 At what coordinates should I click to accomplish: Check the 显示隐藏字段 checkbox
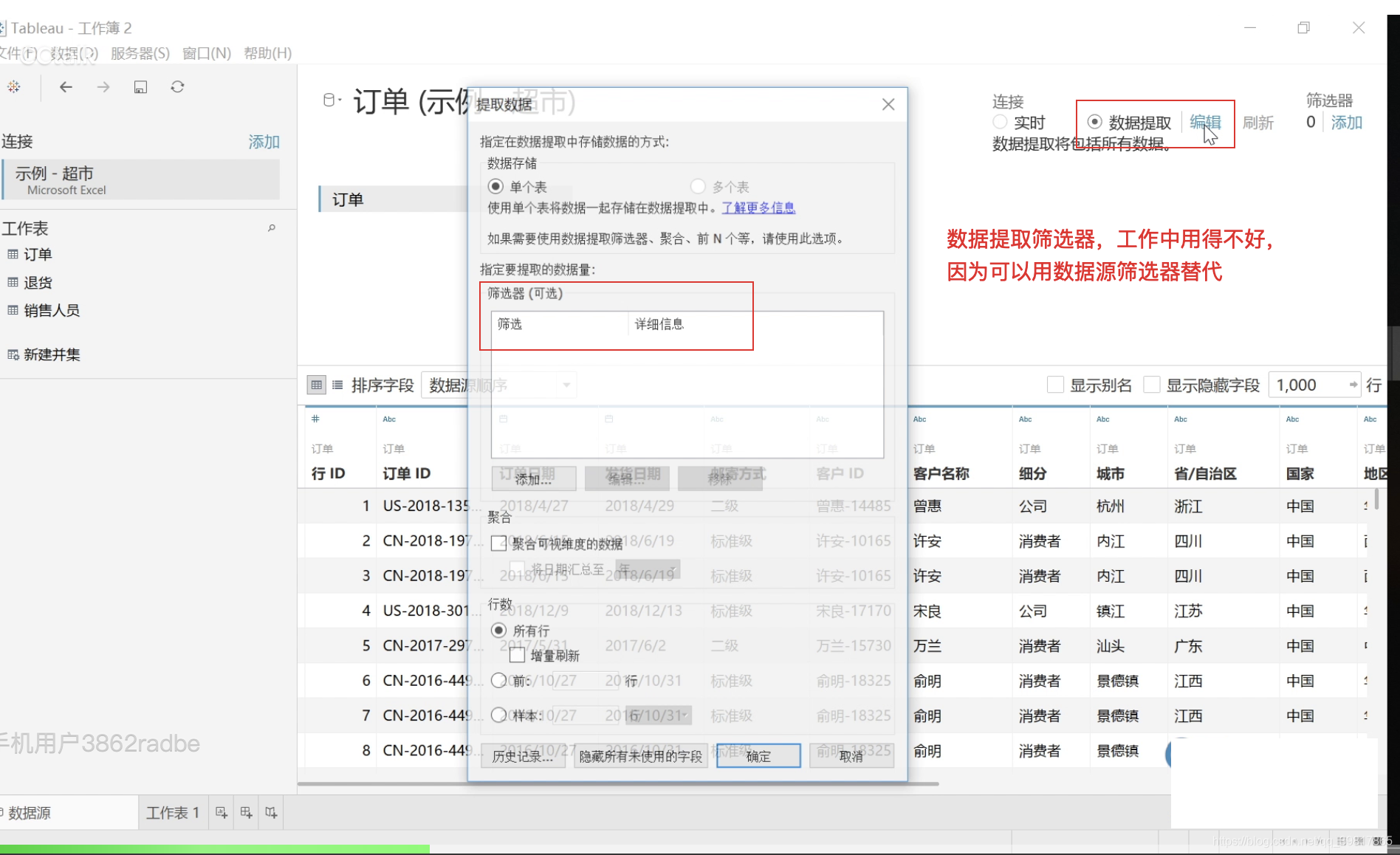(x=1151, y=385)
